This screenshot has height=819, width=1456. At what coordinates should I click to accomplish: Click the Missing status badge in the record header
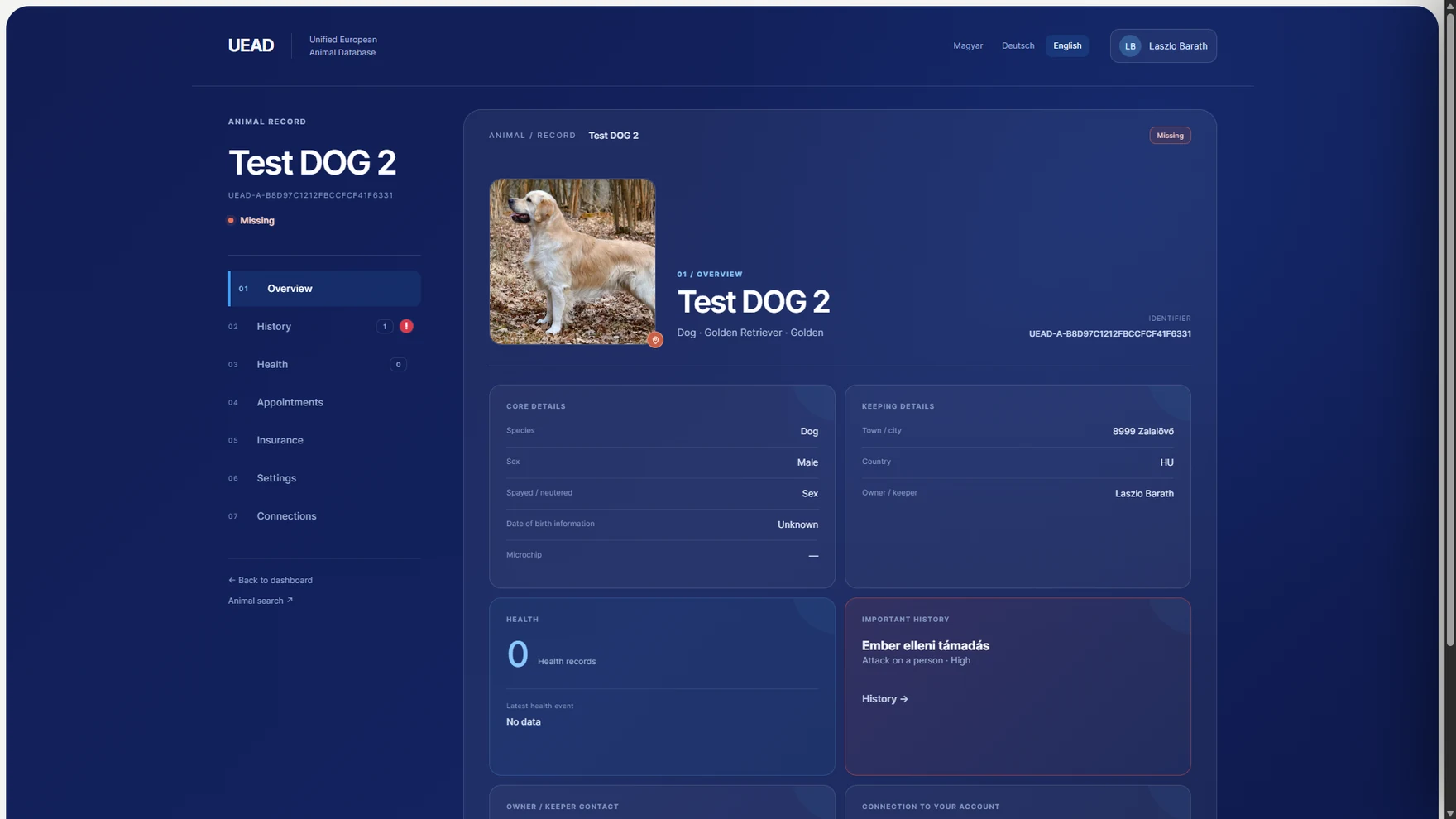click(x=1170, y=136)
